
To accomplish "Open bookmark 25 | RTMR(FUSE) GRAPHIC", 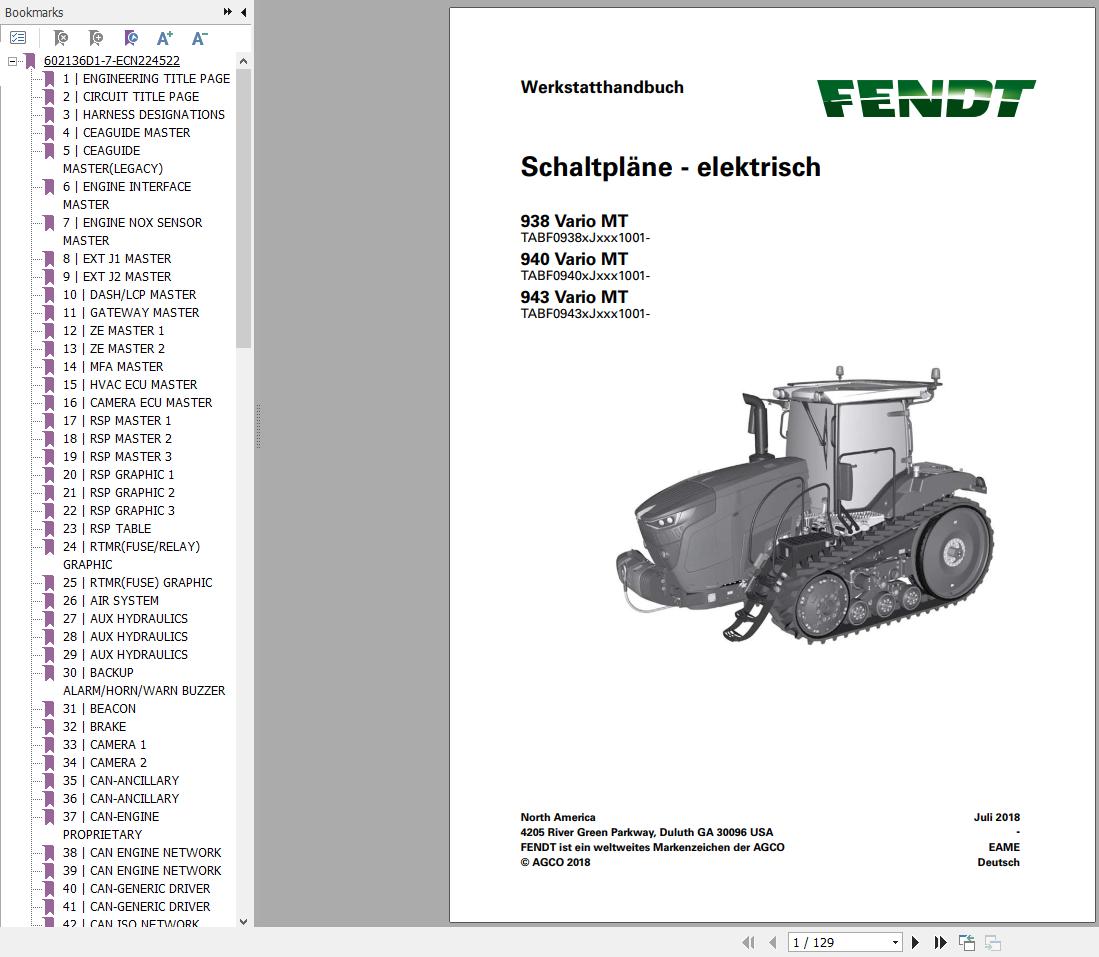I will point(137,583).
